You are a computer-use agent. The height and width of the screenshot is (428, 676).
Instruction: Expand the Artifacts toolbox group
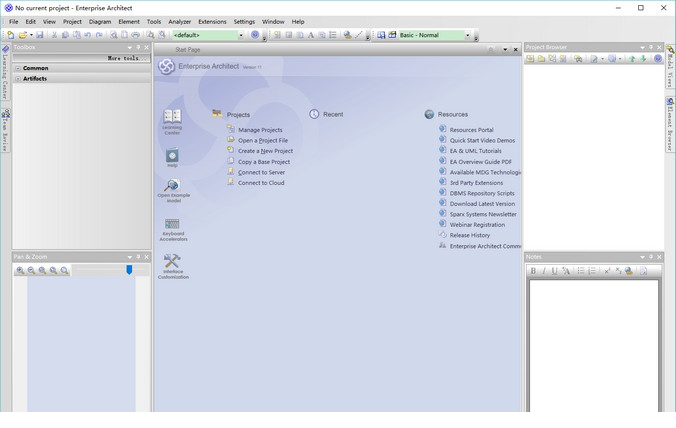coord(18,78)
